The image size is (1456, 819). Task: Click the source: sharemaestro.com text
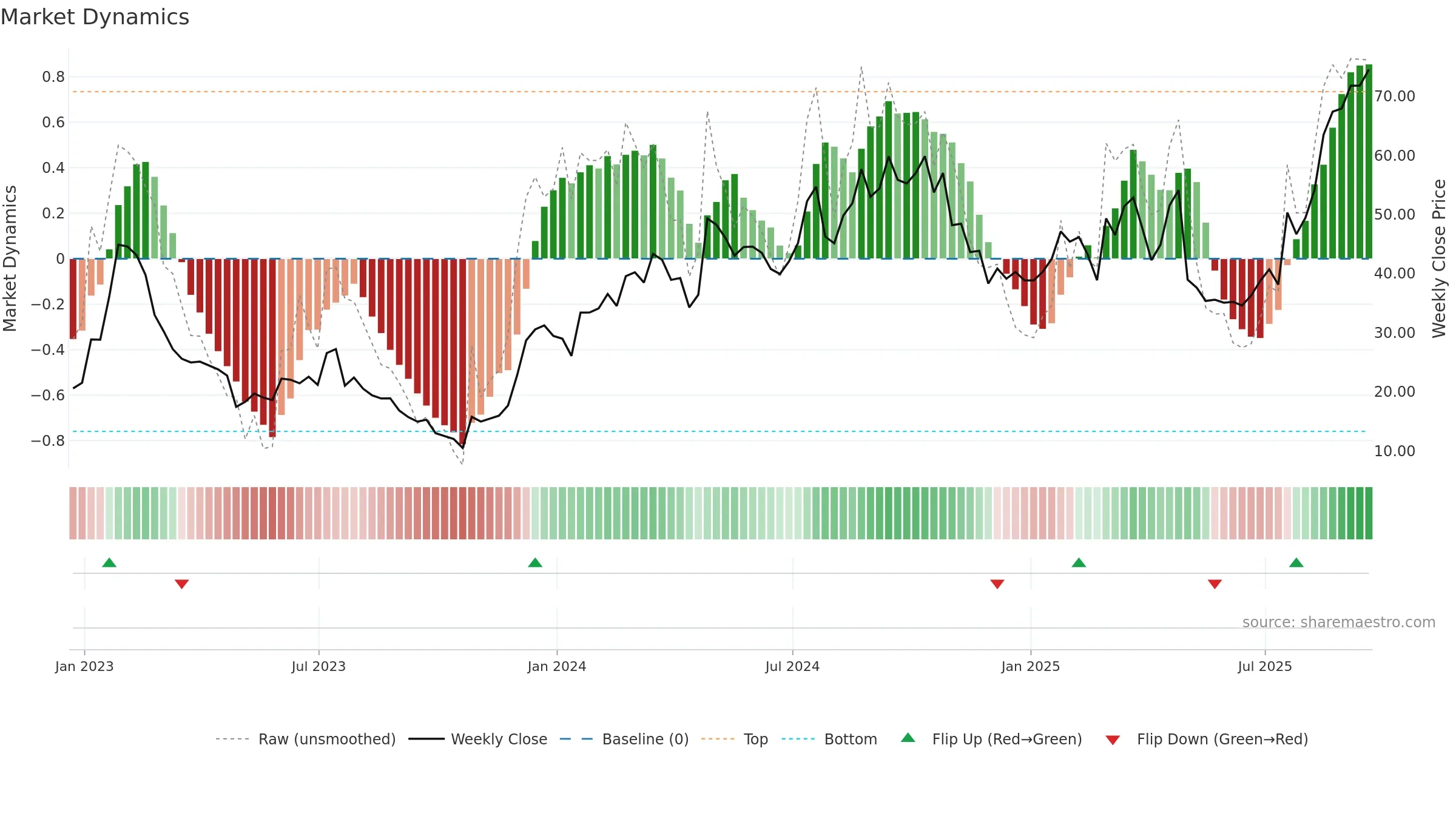coord(1339,622)
